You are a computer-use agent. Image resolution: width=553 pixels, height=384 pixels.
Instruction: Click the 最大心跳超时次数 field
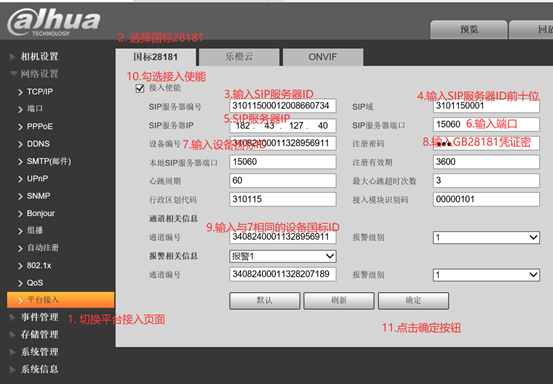point(486,181)
